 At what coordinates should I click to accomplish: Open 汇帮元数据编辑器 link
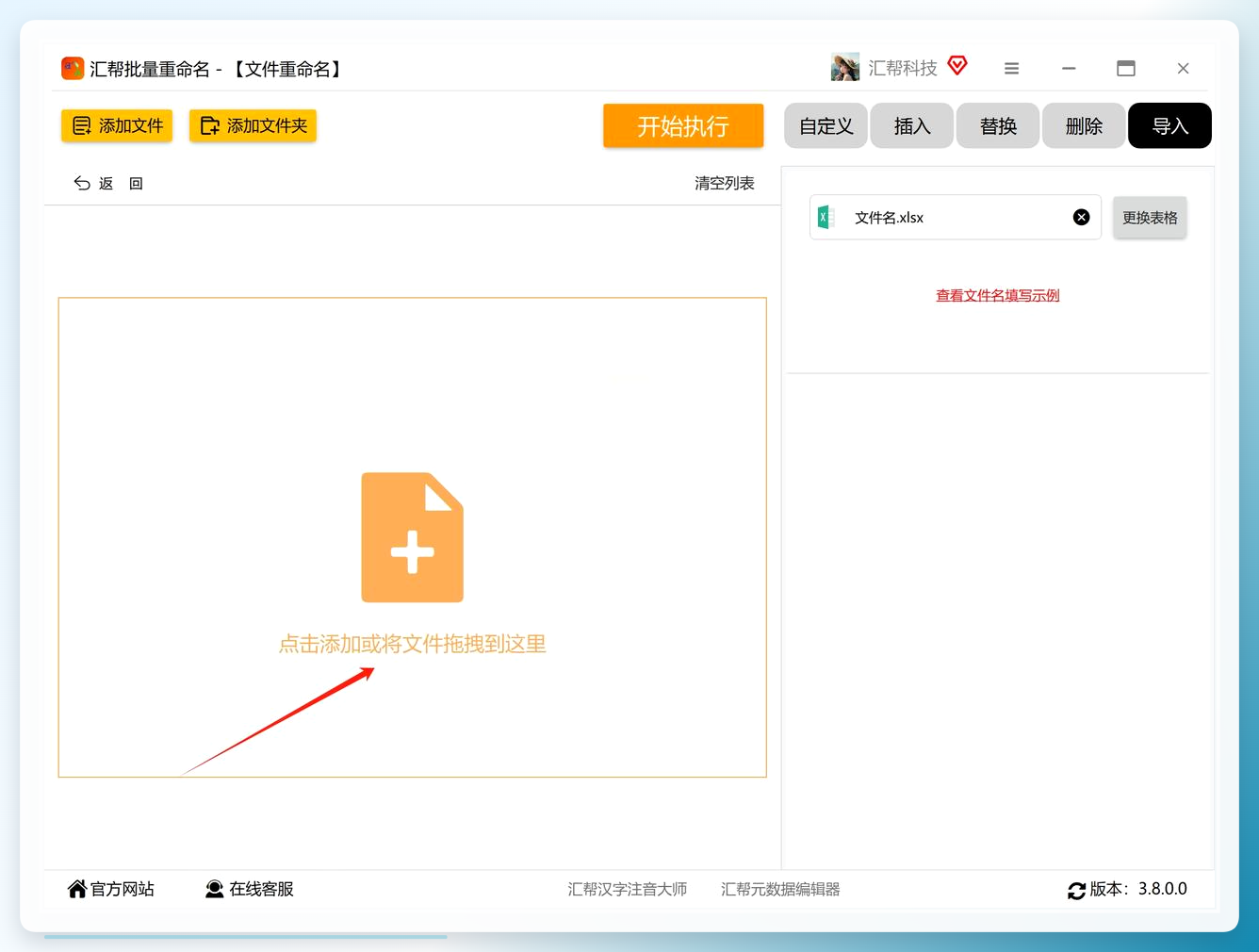point(780,889)
